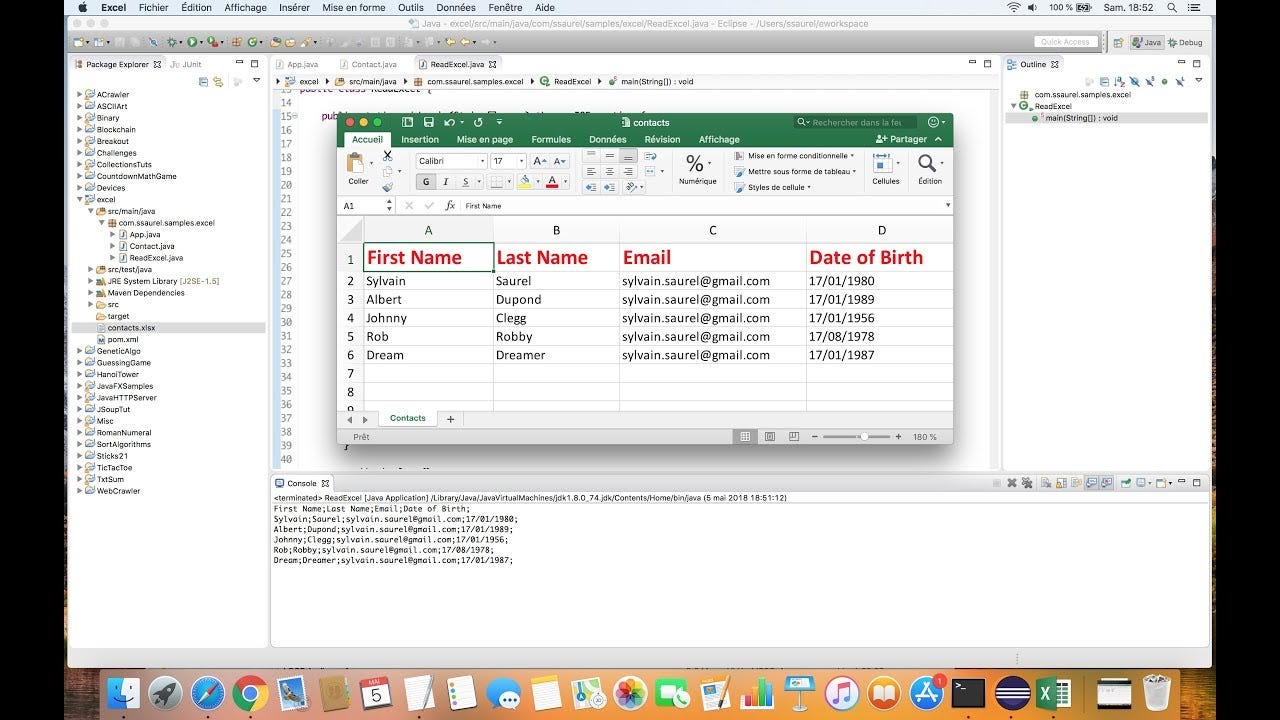Click the Cellules icon in Excel ribbon
The width and height of the screenshot is (1280, 720).
[x=883, y=163]
